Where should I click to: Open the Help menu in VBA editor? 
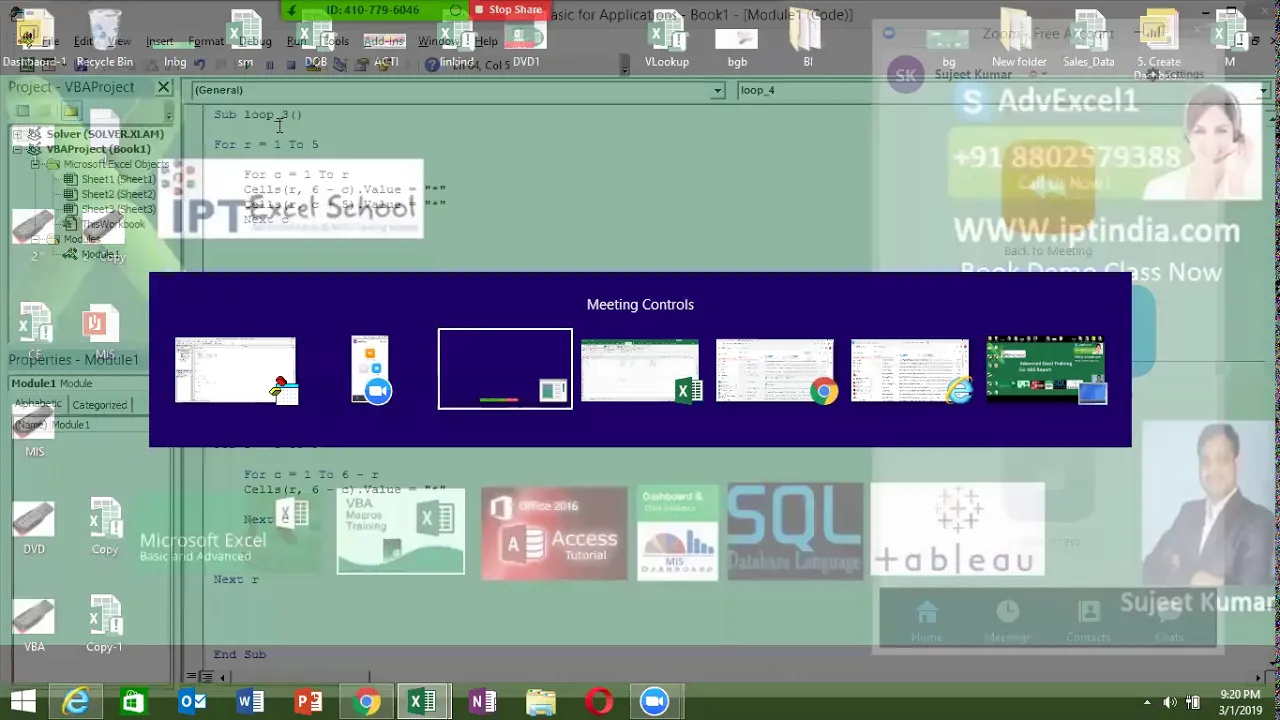486,42
